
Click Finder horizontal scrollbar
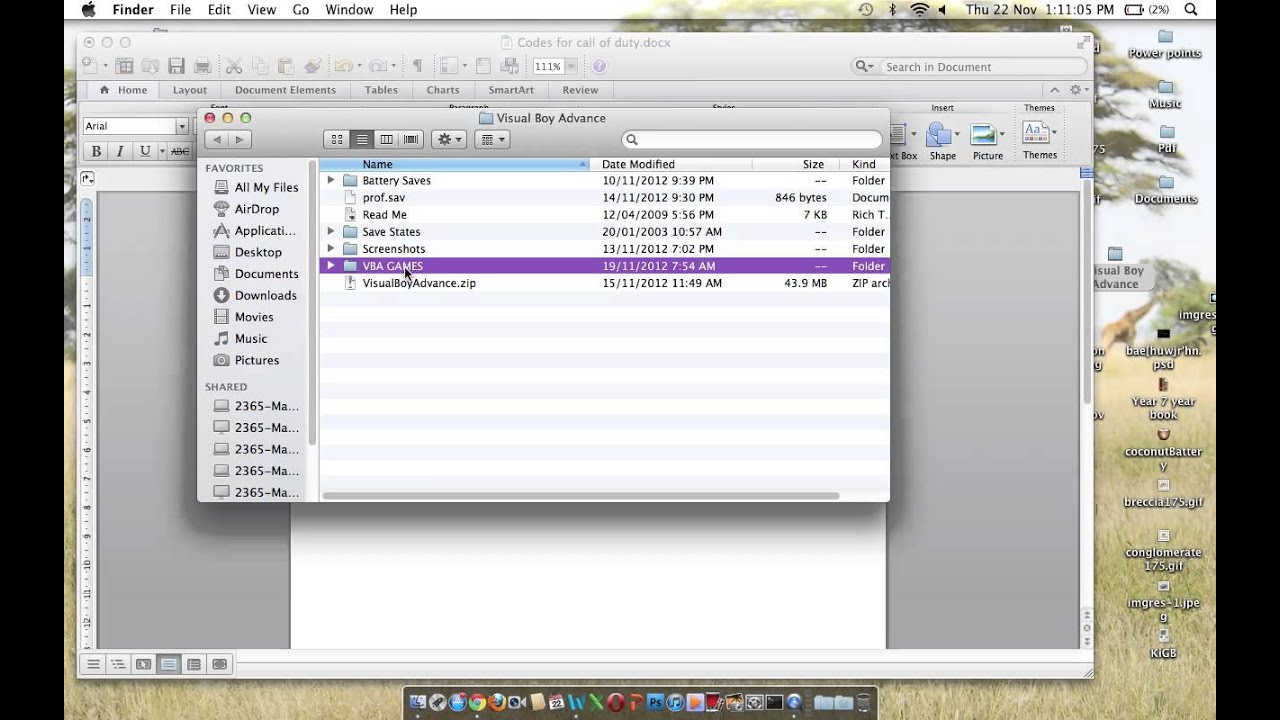pos(582,496)
